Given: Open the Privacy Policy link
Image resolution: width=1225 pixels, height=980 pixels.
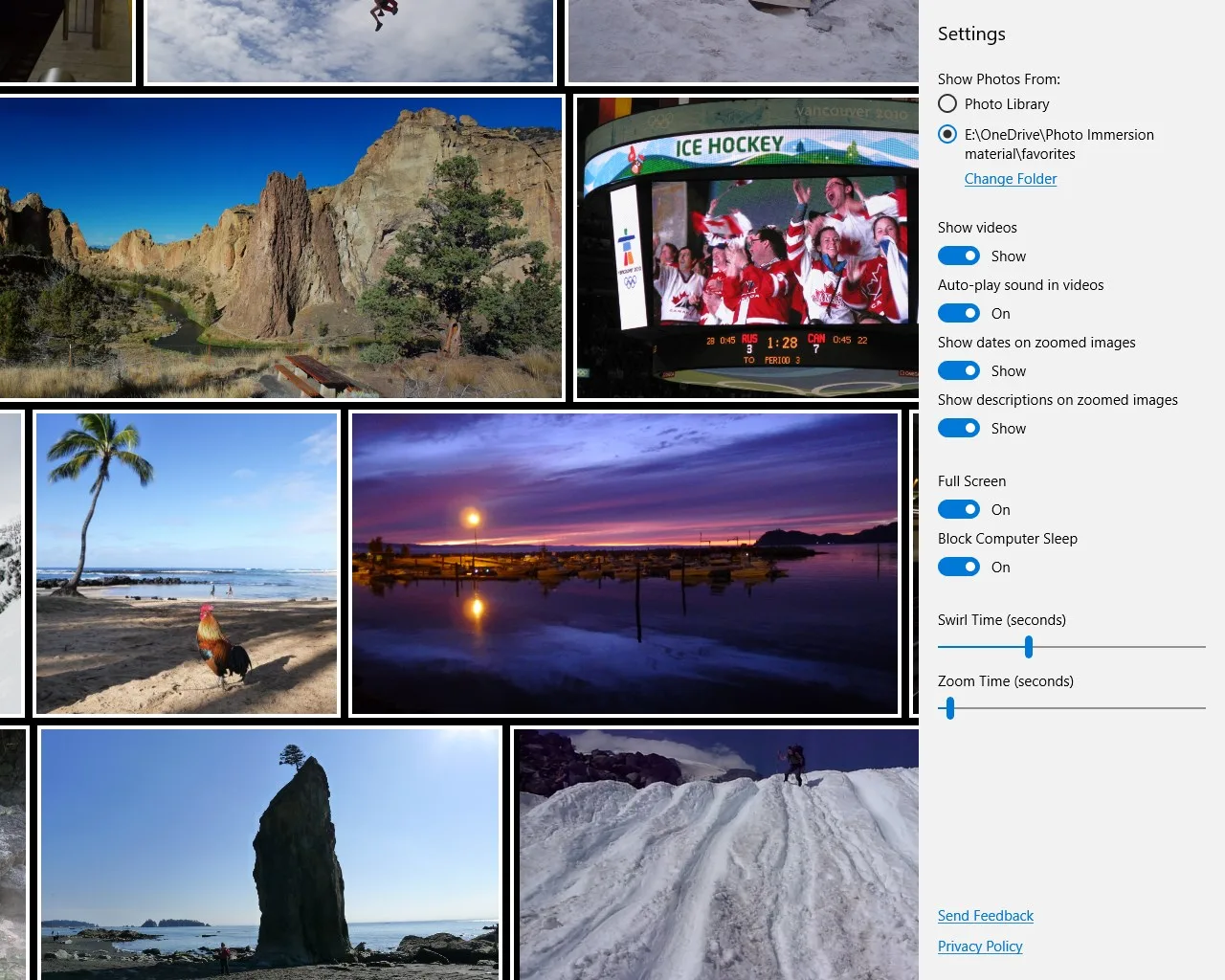Looking at the screenshot, I should pyautogui.click(x=980, y=947).
